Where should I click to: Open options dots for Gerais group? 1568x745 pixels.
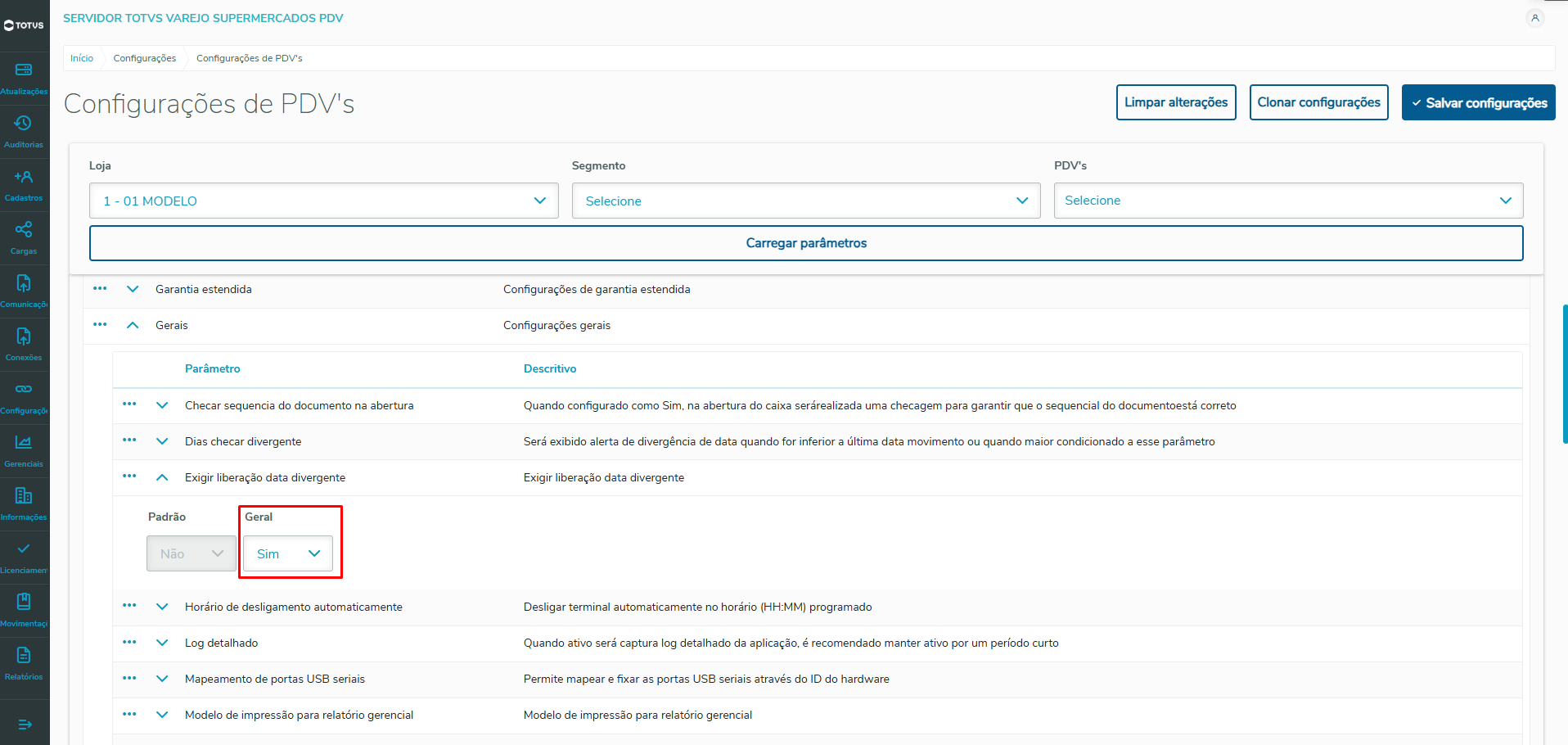point(100,324)
